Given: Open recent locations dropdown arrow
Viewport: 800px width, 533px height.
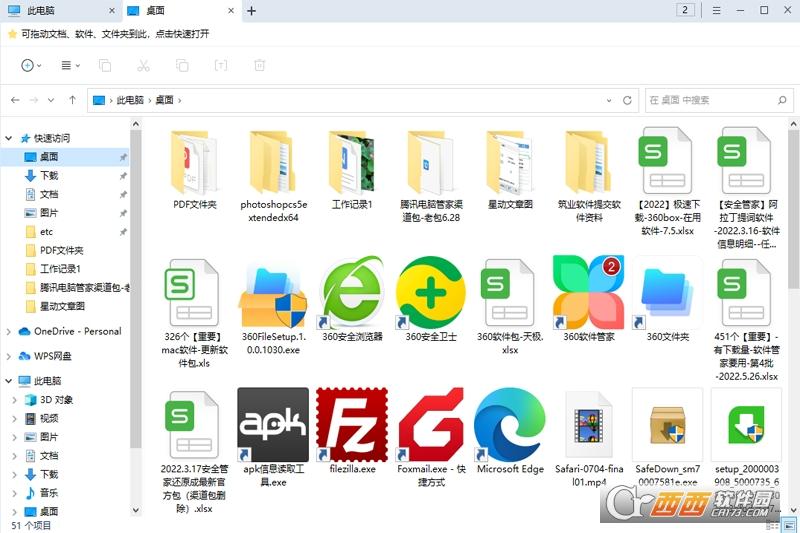Looking at the screenshot, I should coord(51,100).
